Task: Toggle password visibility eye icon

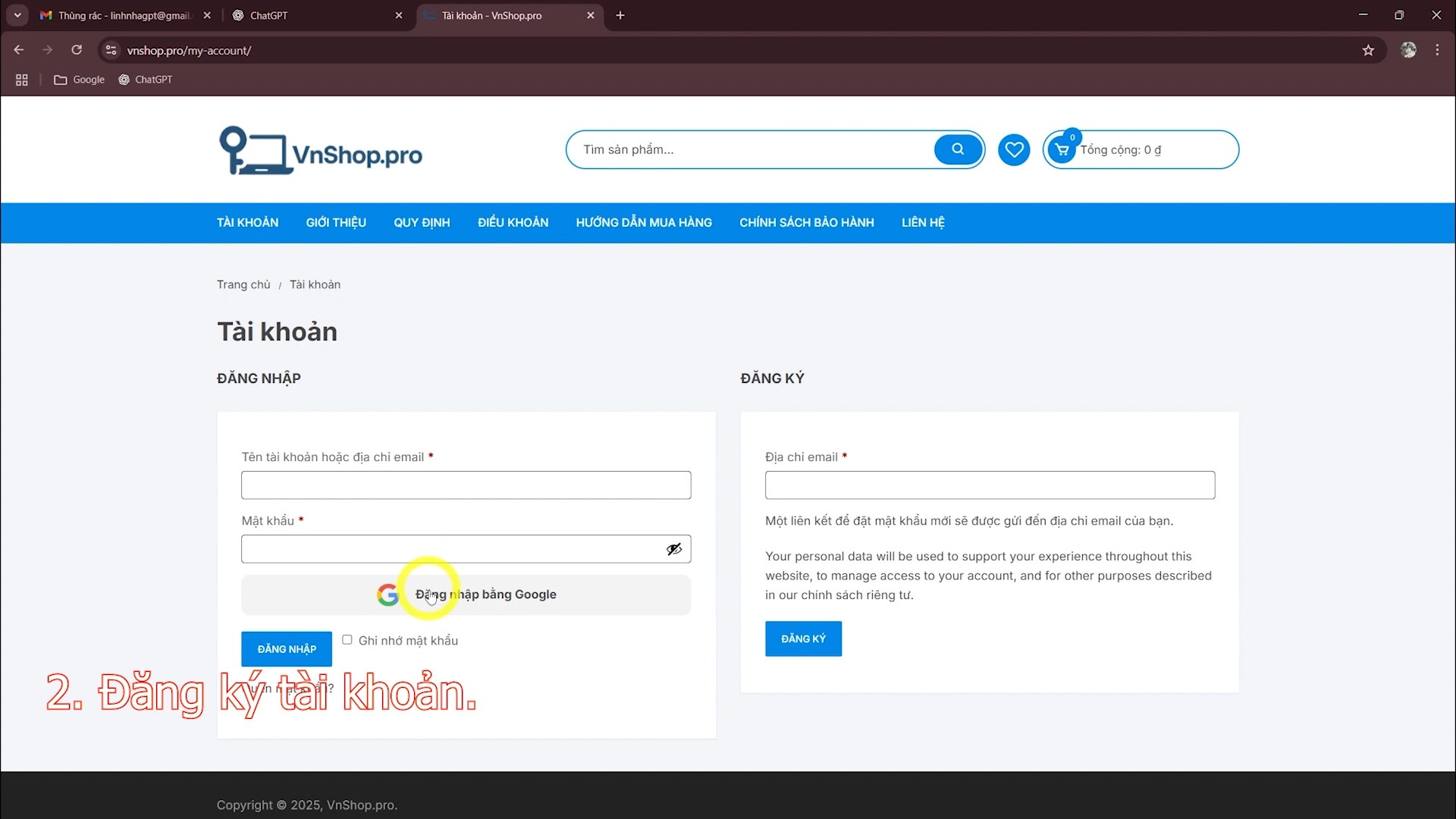Action: coord(673,549)
